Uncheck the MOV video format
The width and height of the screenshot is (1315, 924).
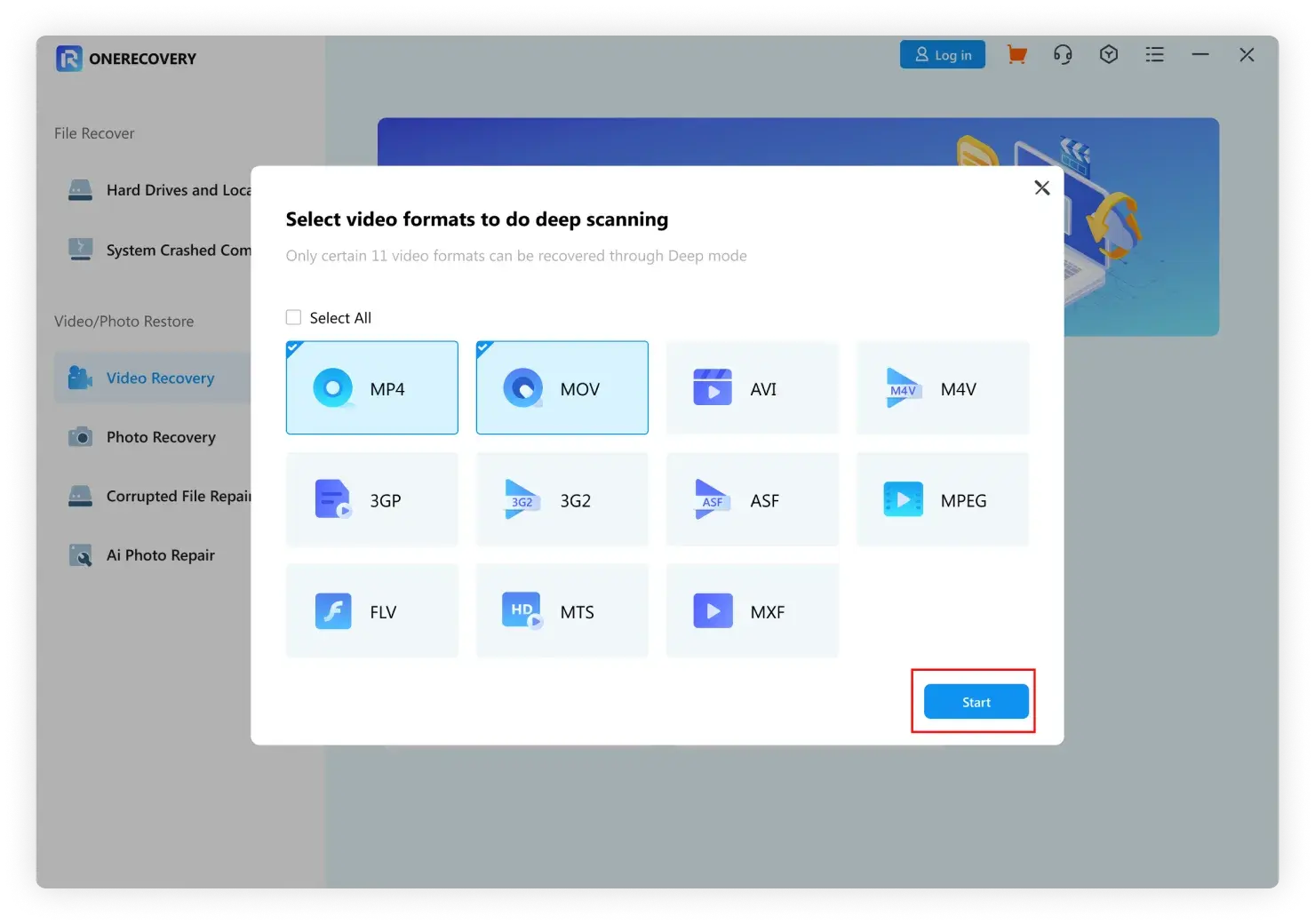coord(562,388)
